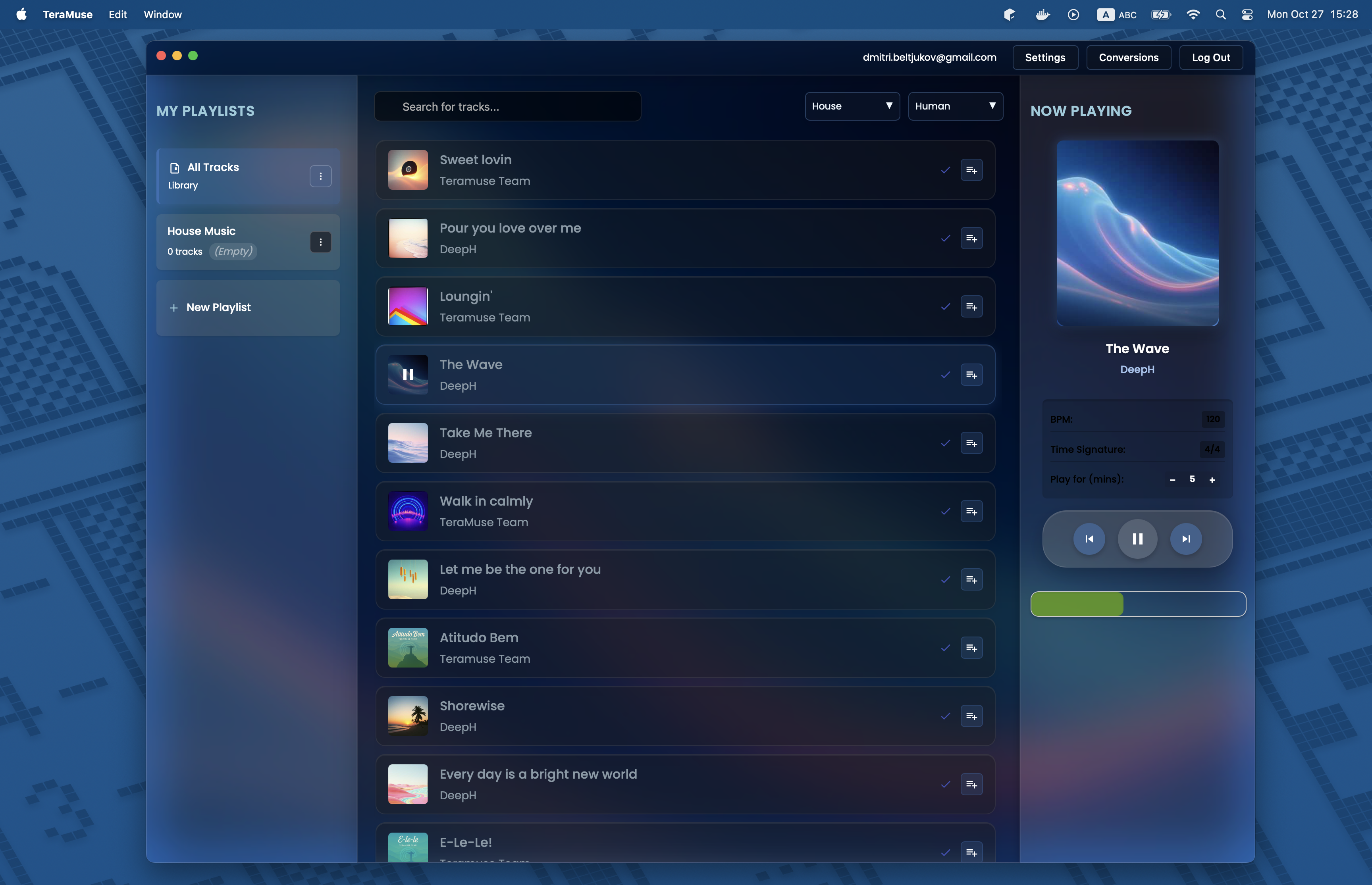Toggle the checkmark on "Pour you love over me"
This screenshot has height=885, width=1372.
click(x=945, y=238)
